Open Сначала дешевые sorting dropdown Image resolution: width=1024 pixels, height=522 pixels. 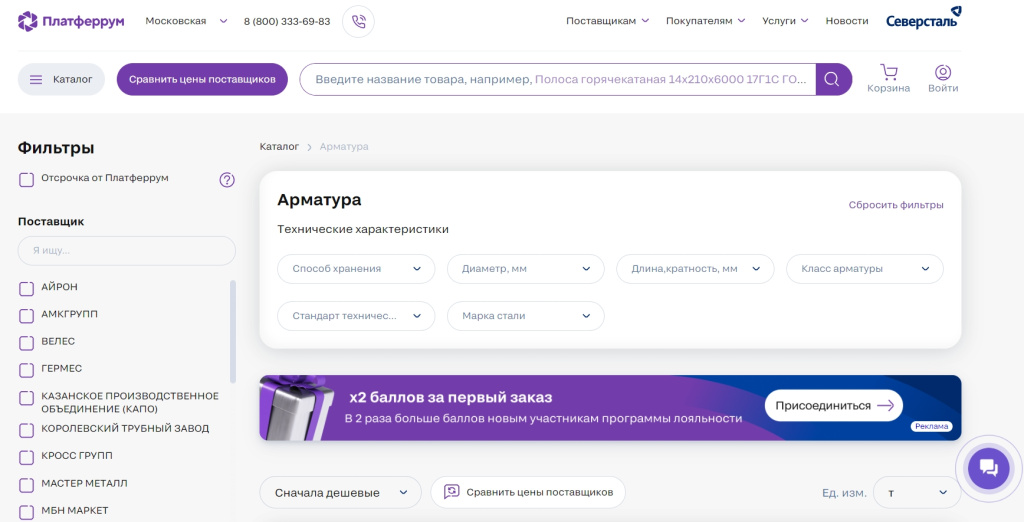click(340, 492)
